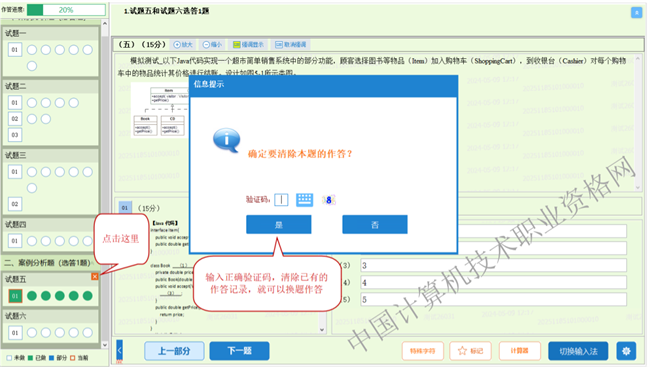The image size is (650, 367).
Task: Open the virtual keyboard icon beside 验证码
Action: coord(304,200)
